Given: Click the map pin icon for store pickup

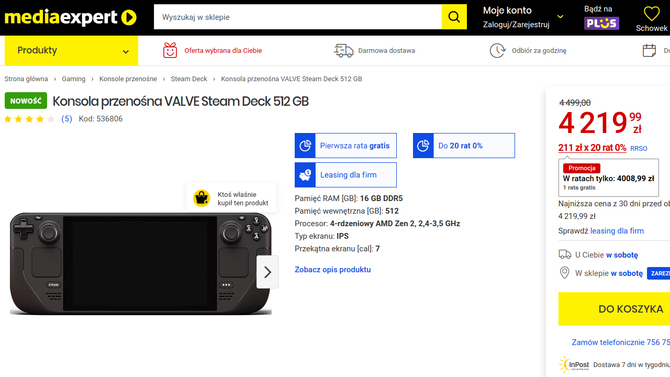Looking at the screenshot, I should coord(564,273).
